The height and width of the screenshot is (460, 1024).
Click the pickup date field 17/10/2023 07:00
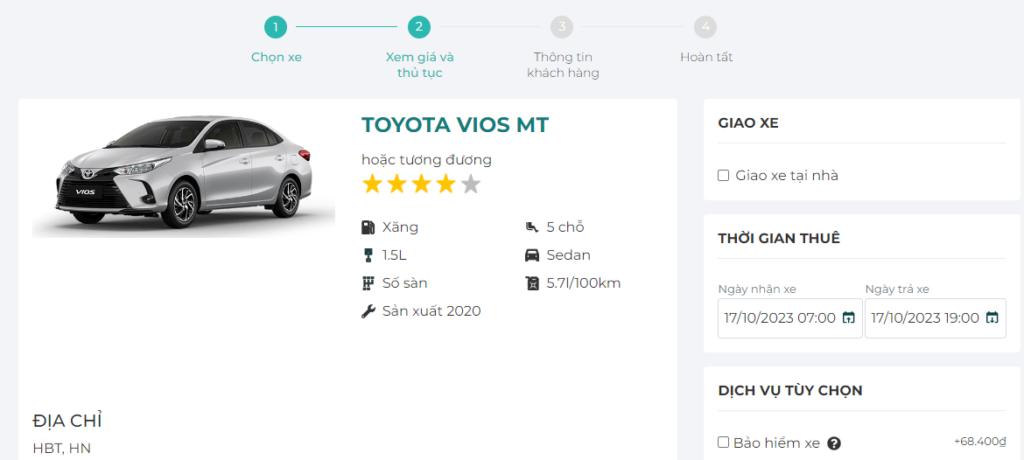point(777,318)
